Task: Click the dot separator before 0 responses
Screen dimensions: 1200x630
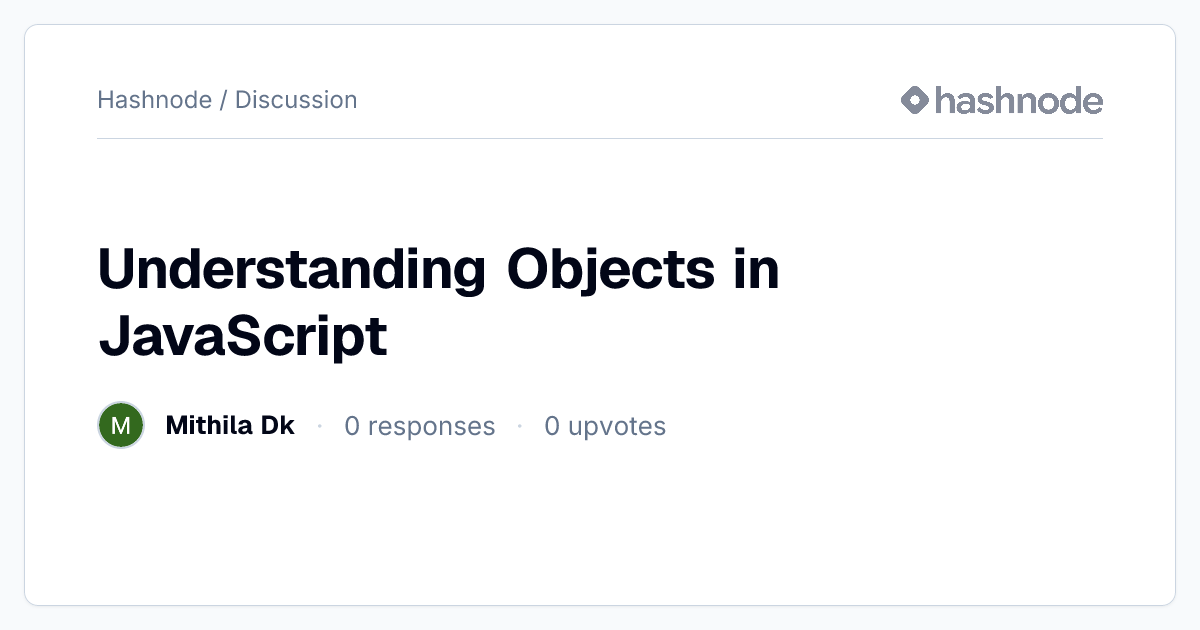Action: [x=320, y=426]
